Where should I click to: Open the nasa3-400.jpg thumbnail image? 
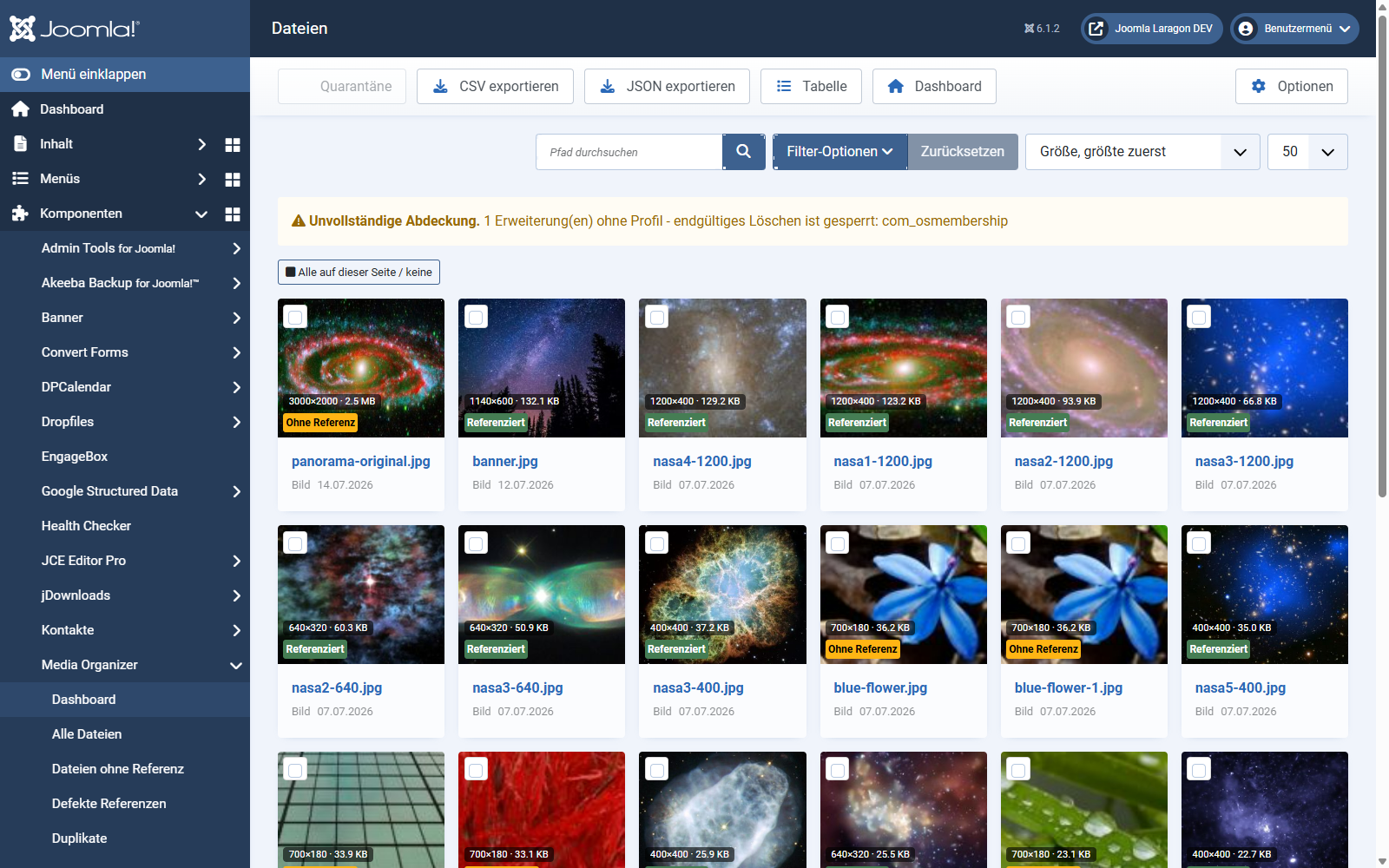722,595
